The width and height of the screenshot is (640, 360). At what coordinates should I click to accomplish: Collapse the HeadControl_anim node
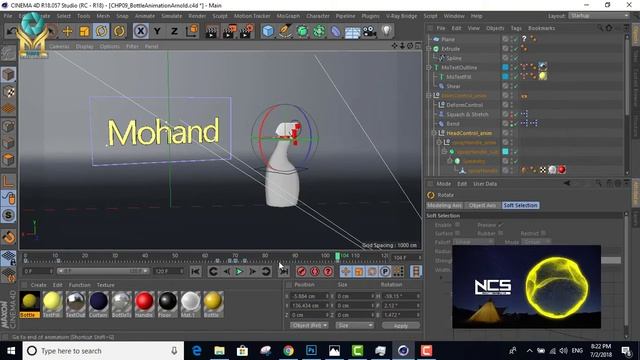(434, 133)
